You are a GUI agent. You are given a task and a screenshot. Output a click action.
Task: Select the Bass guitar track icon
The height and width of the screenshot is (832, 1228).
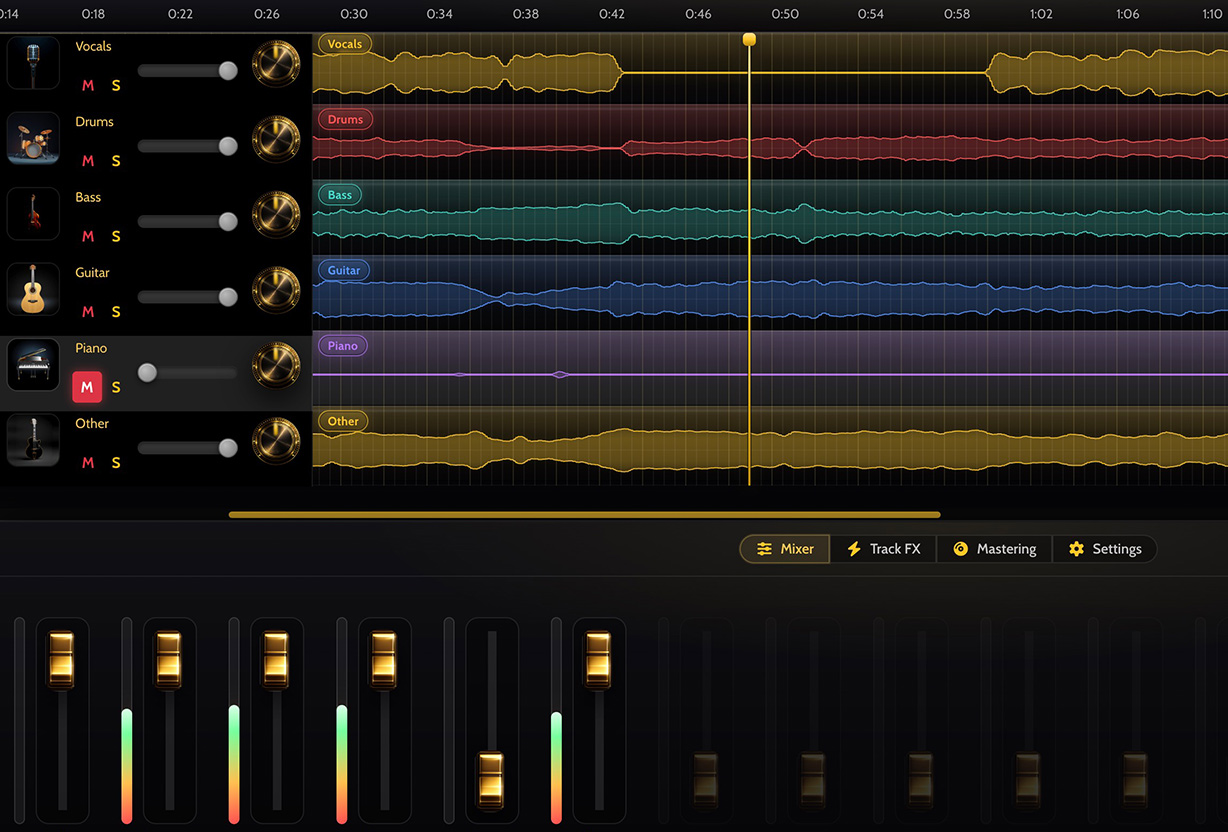[33, 213]
